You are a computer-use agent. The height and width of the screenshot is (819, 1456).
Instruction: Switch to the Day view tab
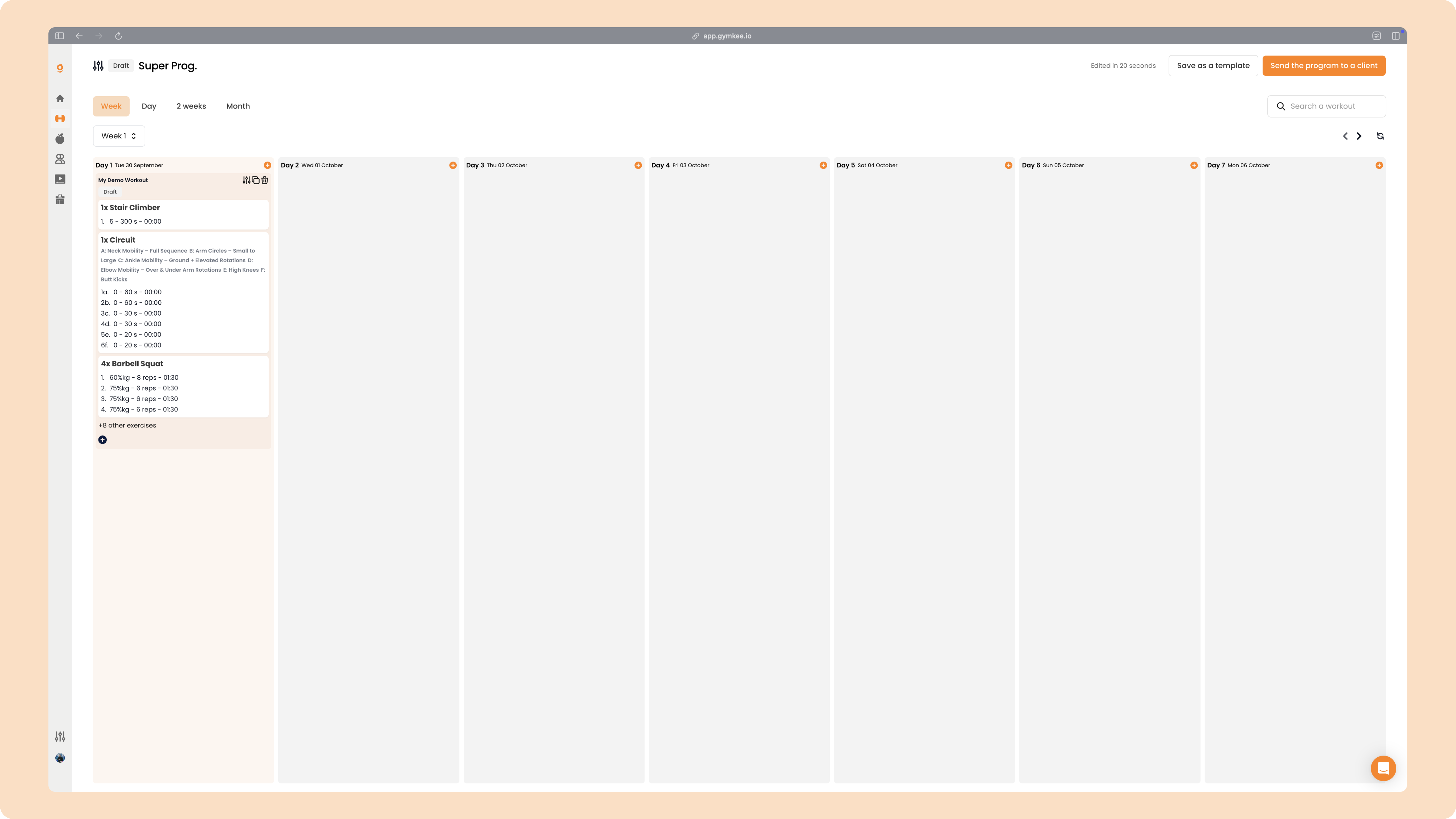[149, 106]
